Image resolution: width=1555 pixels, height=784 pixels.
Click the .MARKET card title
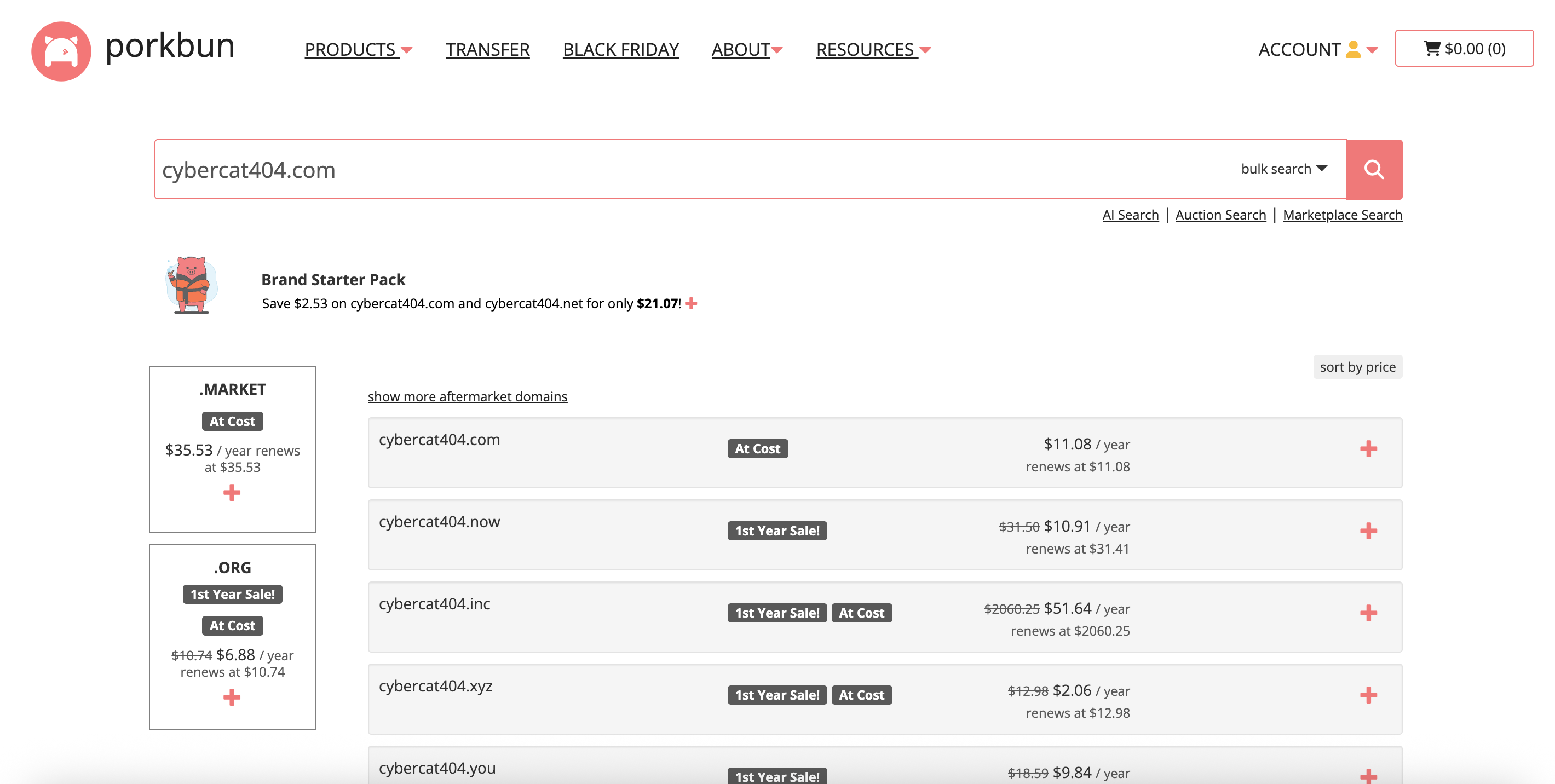tap(232, 389)
